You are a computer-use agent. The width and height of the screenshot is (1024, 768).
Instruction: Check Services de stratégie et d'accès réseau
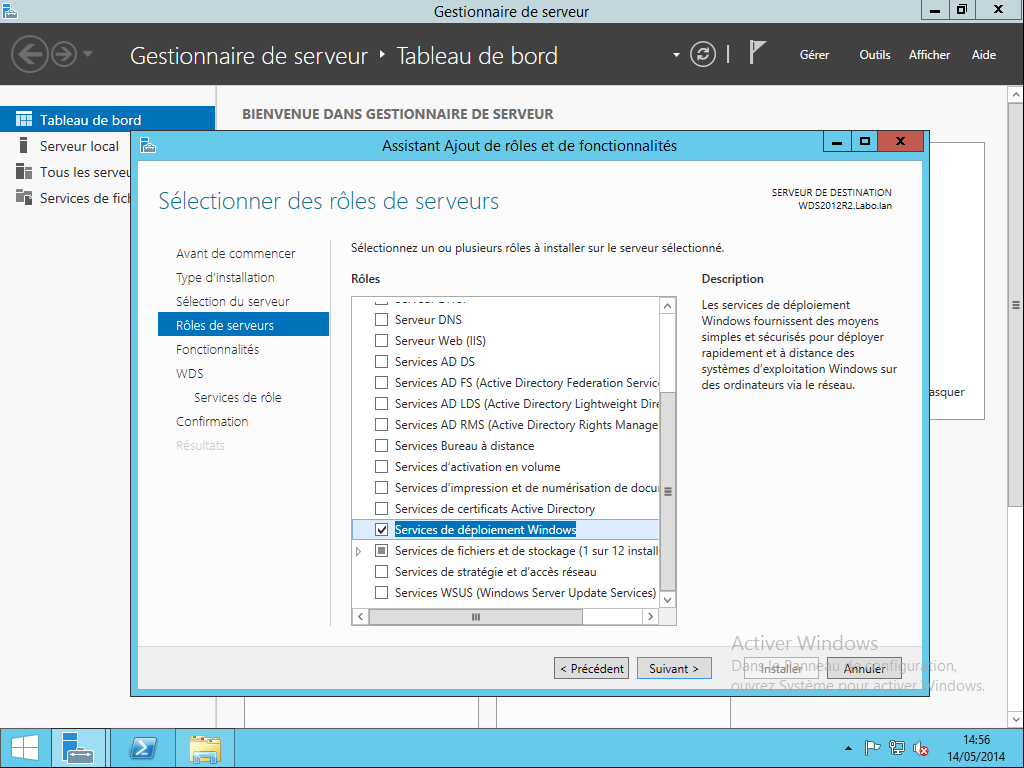381,571
